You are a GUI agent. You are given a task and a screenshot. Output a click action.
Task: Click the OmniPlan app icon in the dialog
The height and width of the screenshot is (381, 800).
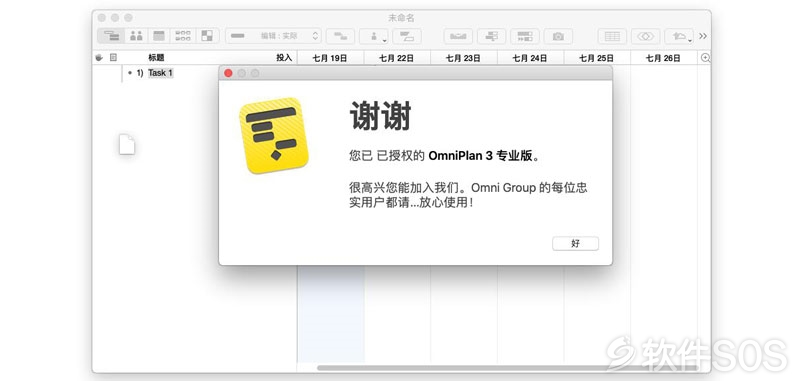[x=274, y=136]
